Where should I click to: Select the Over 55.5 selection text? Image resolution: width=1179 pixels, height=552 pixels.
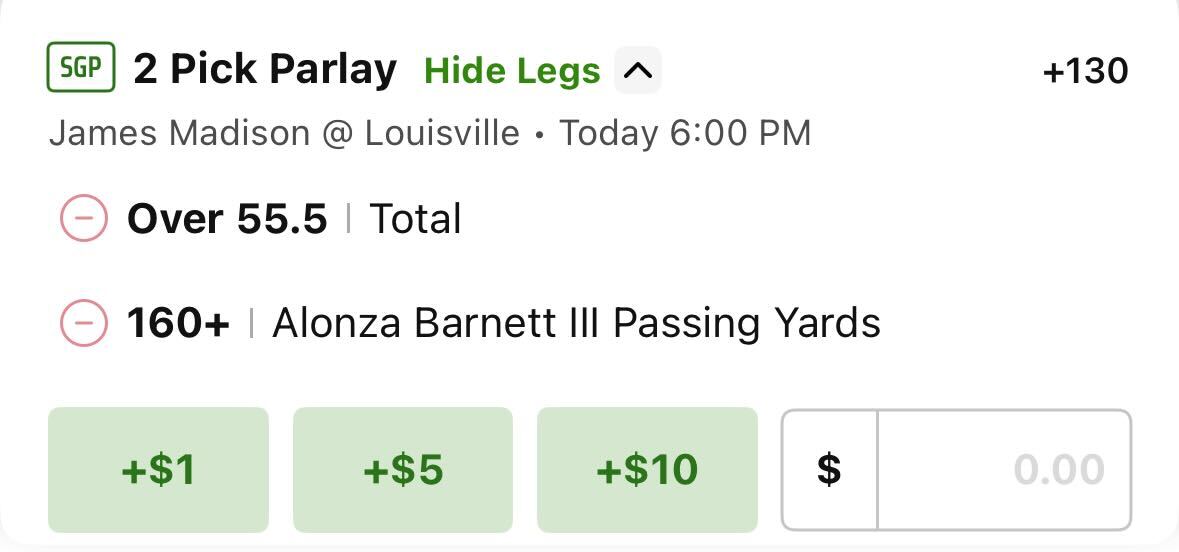point(227,219)
